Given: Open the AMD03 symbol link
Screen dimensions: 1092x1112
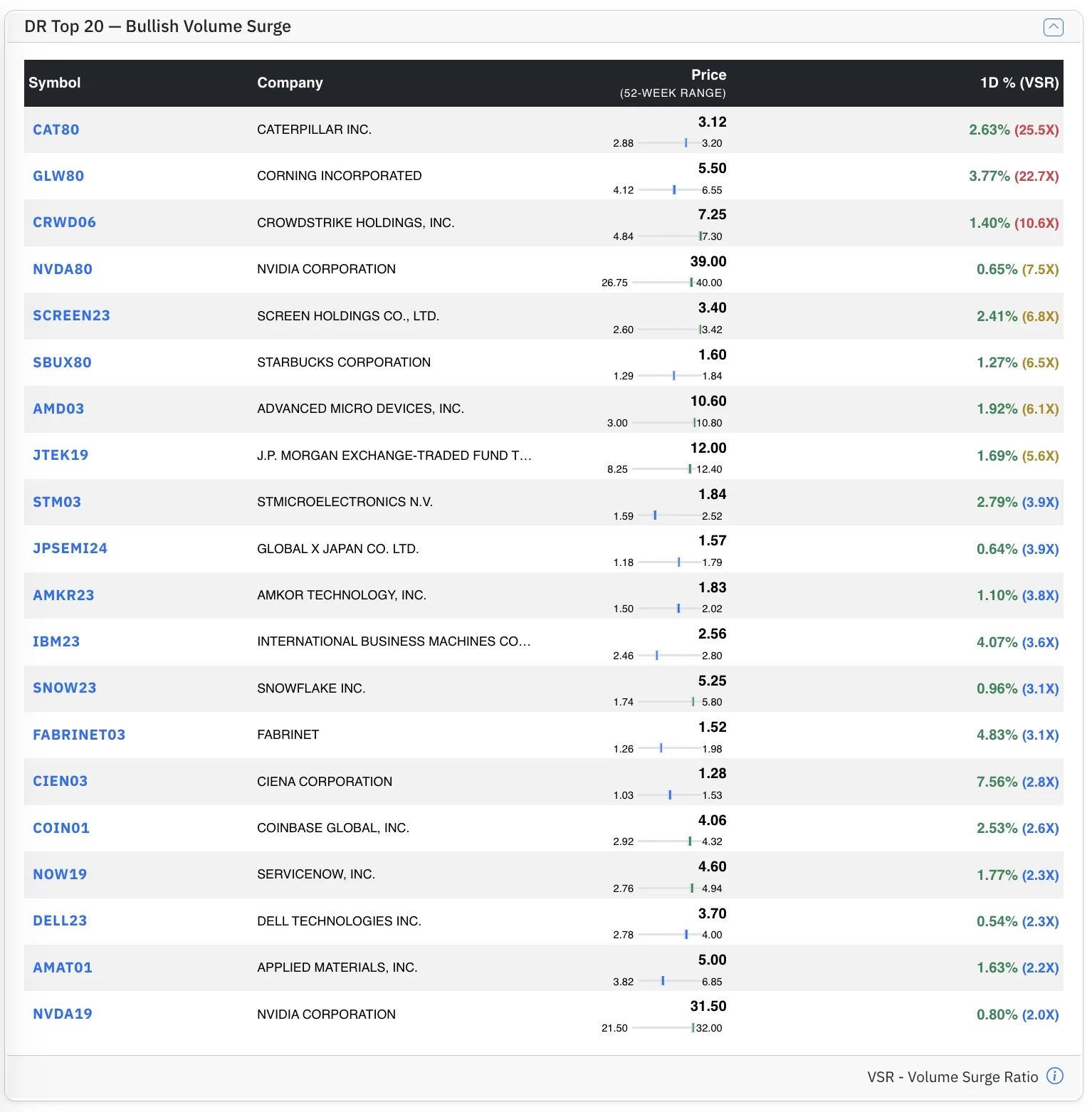Looking at the screenshot, I should [58, 409].
